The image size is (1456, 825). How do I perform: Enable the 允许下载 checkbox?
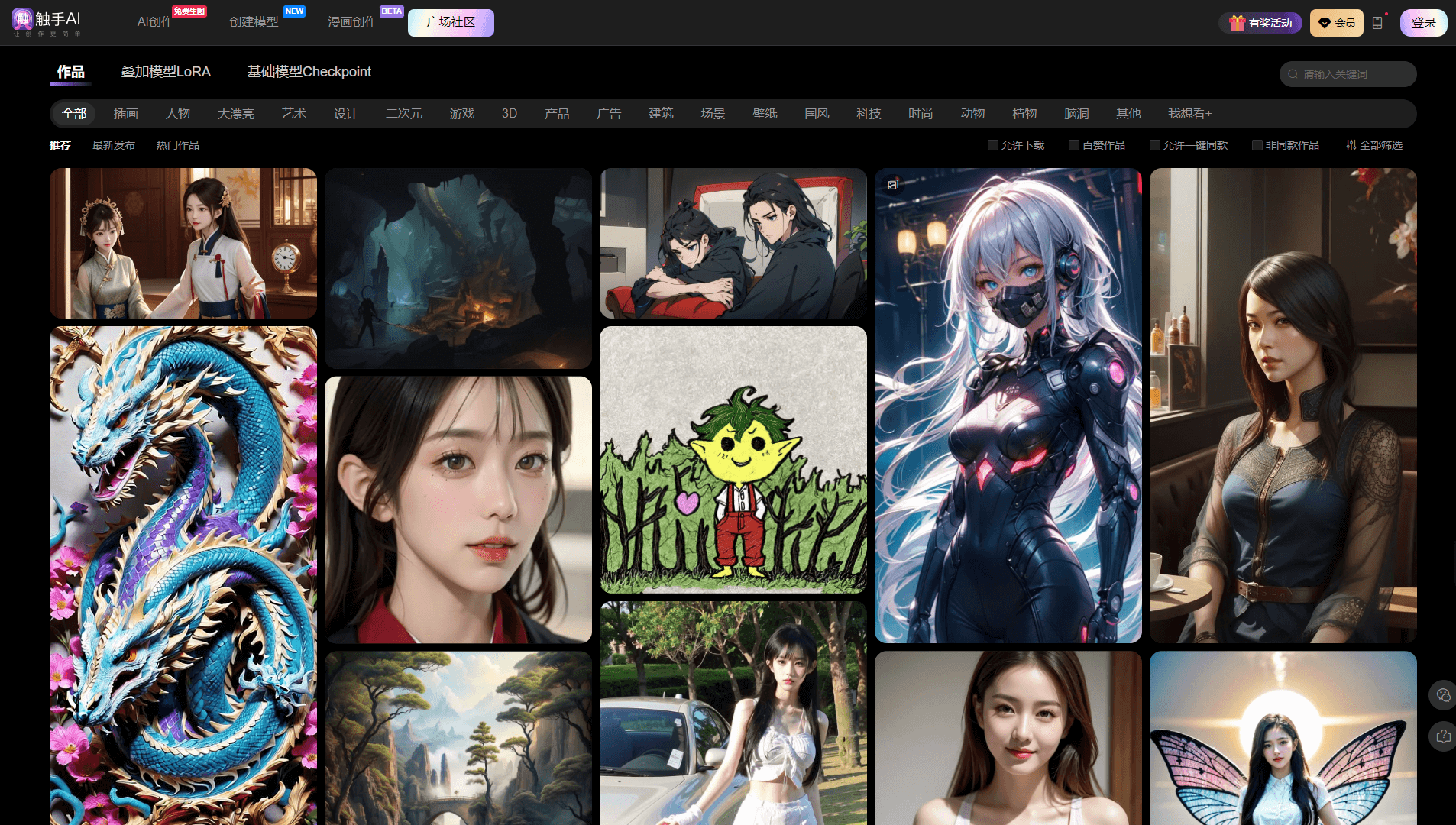point(993,145)
